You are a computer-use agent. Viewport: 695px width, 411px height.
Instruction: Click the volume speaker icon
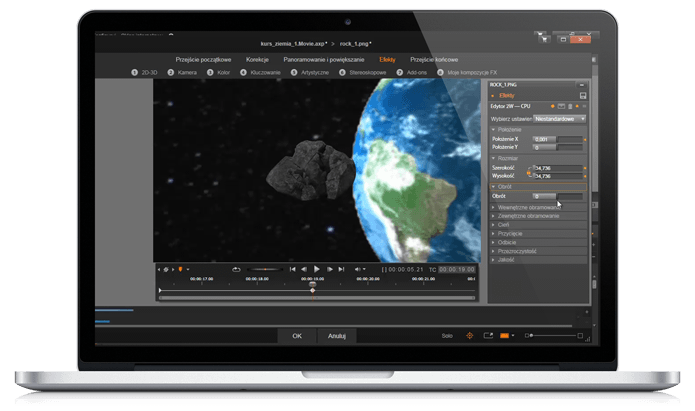click(357, 269)
